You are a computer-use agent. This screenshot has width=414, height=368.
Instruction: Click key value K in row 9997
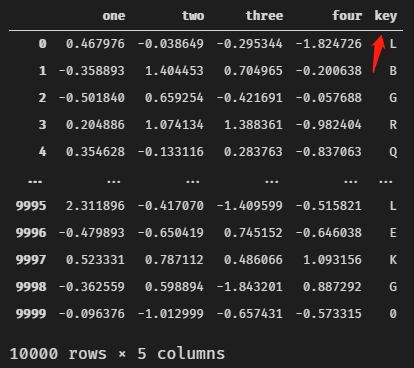pyautogui.click(x=393, y=260)
